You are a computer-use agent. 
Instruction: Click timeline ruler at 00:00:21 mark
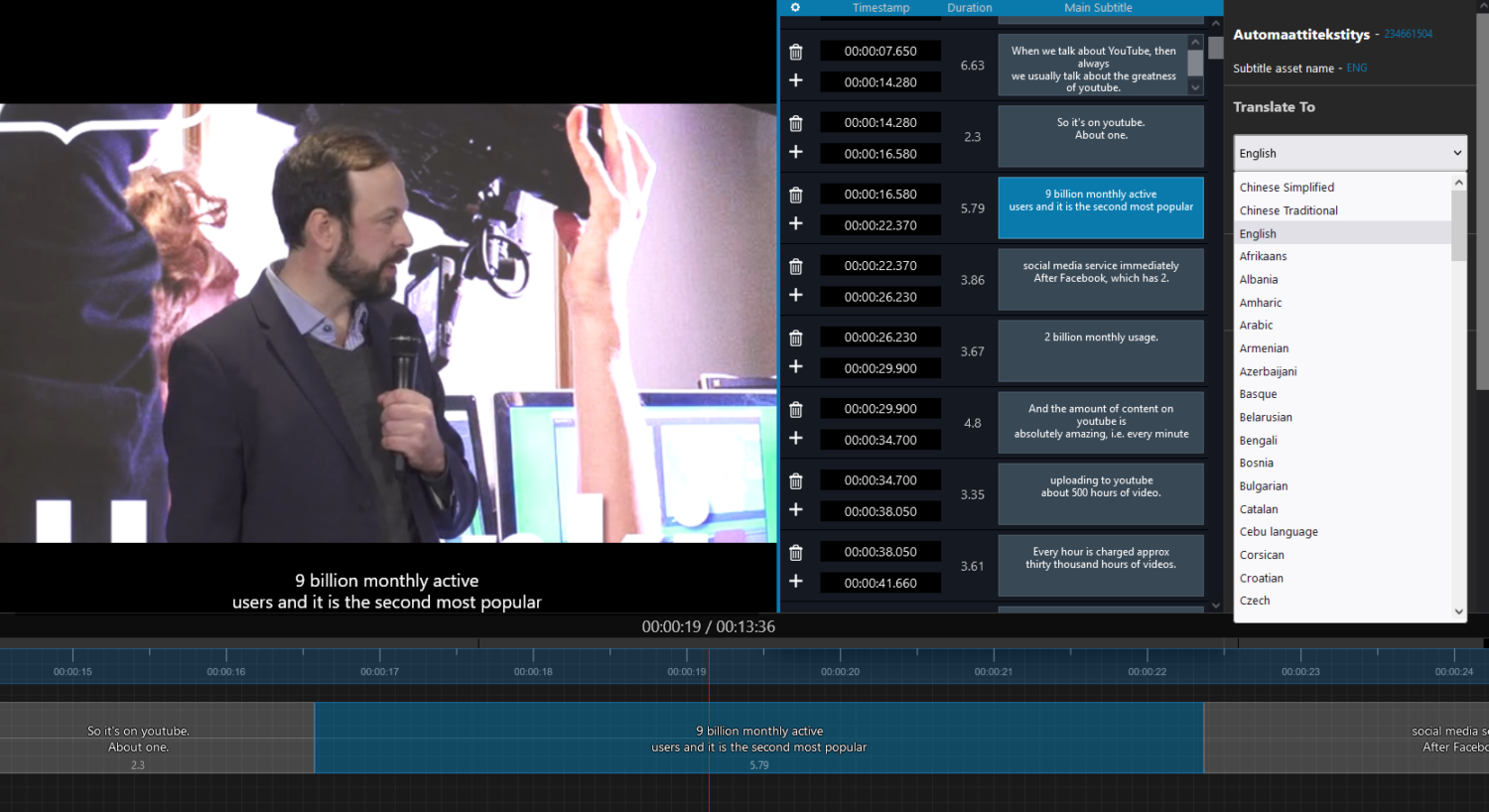[994, 660]
